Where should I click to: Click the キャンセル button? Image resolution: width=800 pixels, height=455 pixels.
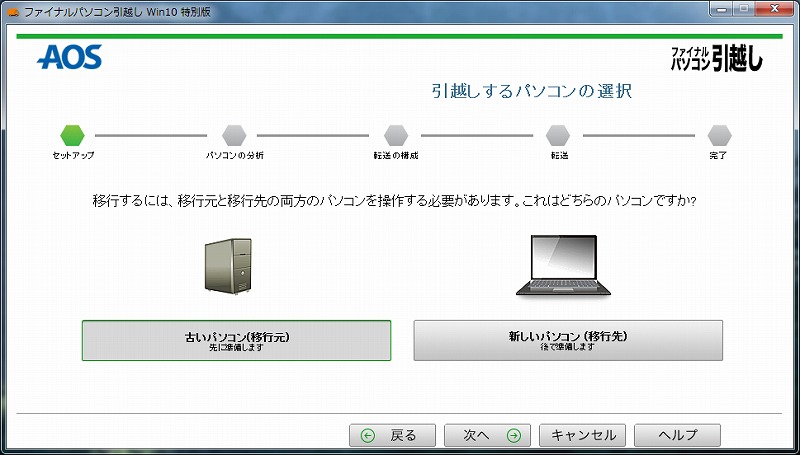click(x=582, y=435)
